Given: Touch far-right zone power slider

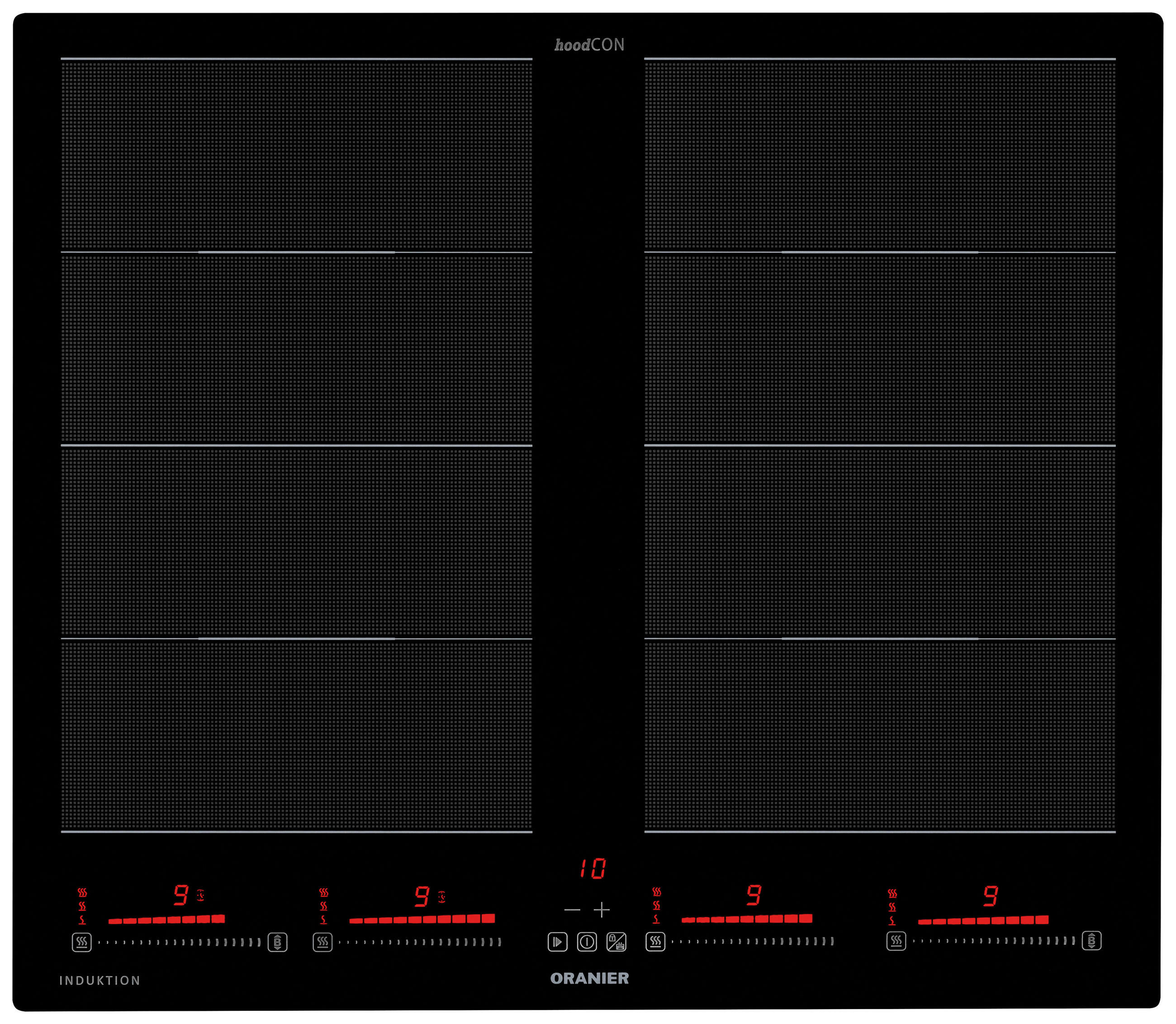Looking at the screenshot, I should click(x=994, y=940).
